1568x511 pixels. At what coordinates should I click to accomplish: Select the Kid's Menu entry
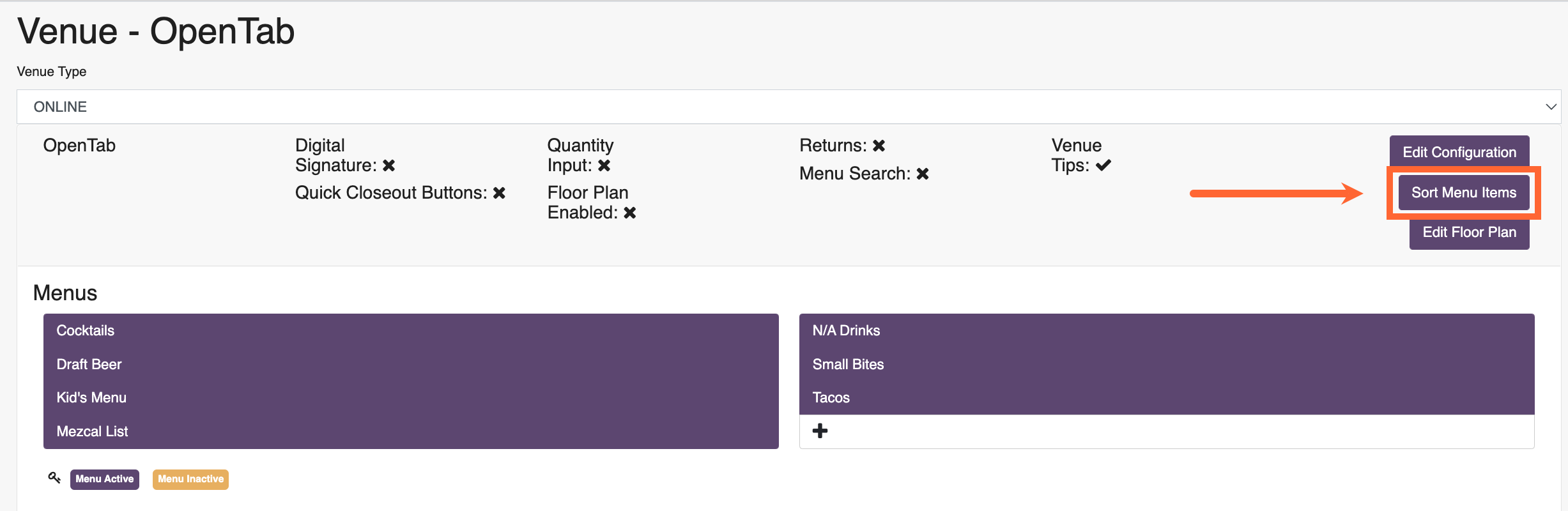point(411,397)
